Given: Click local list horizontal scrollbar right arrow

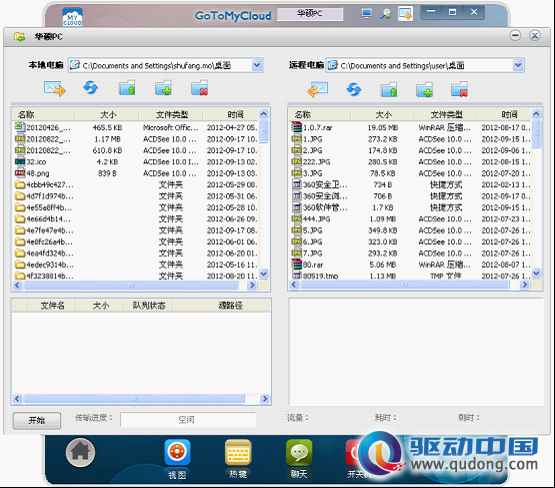Looking at the screenshot, I should (252, 285).
